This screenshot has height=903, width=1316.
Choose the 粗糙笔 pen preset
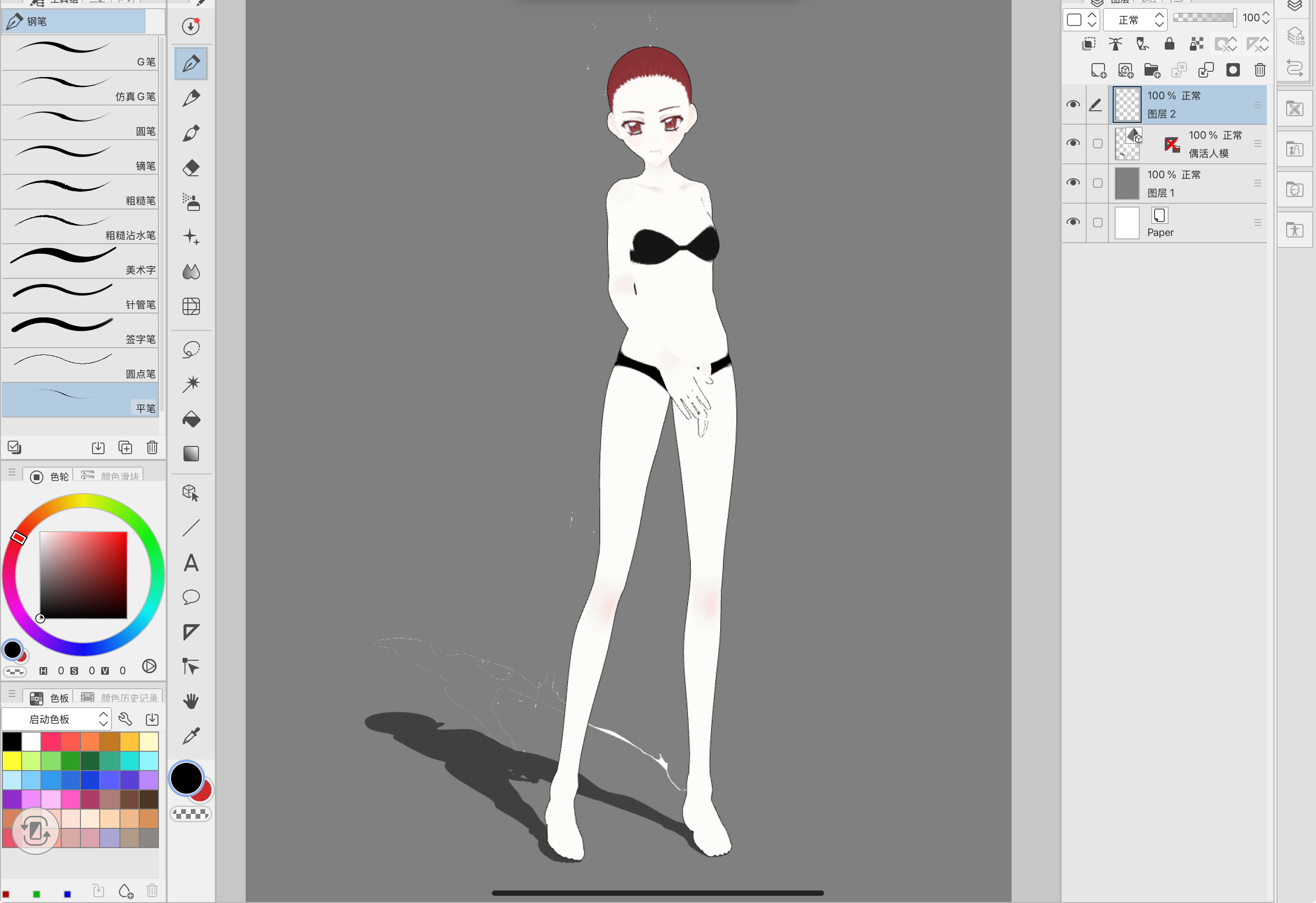79,191
